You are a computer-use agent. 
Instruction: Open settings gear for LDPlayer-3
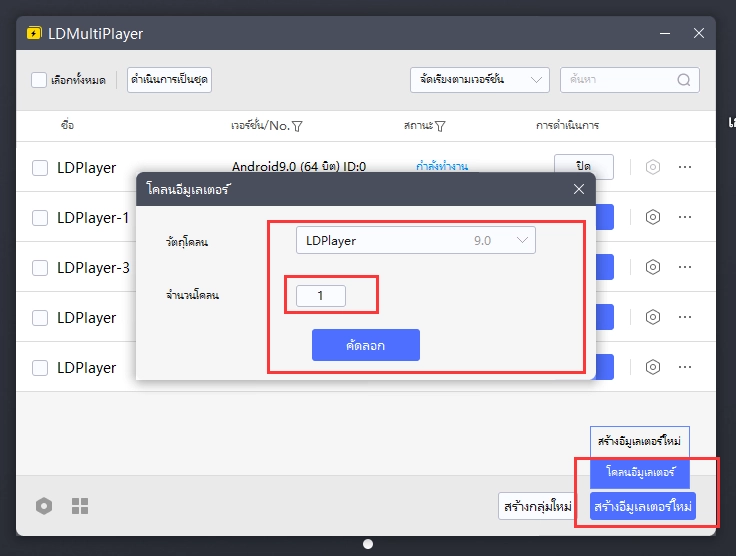coord(652,267)
